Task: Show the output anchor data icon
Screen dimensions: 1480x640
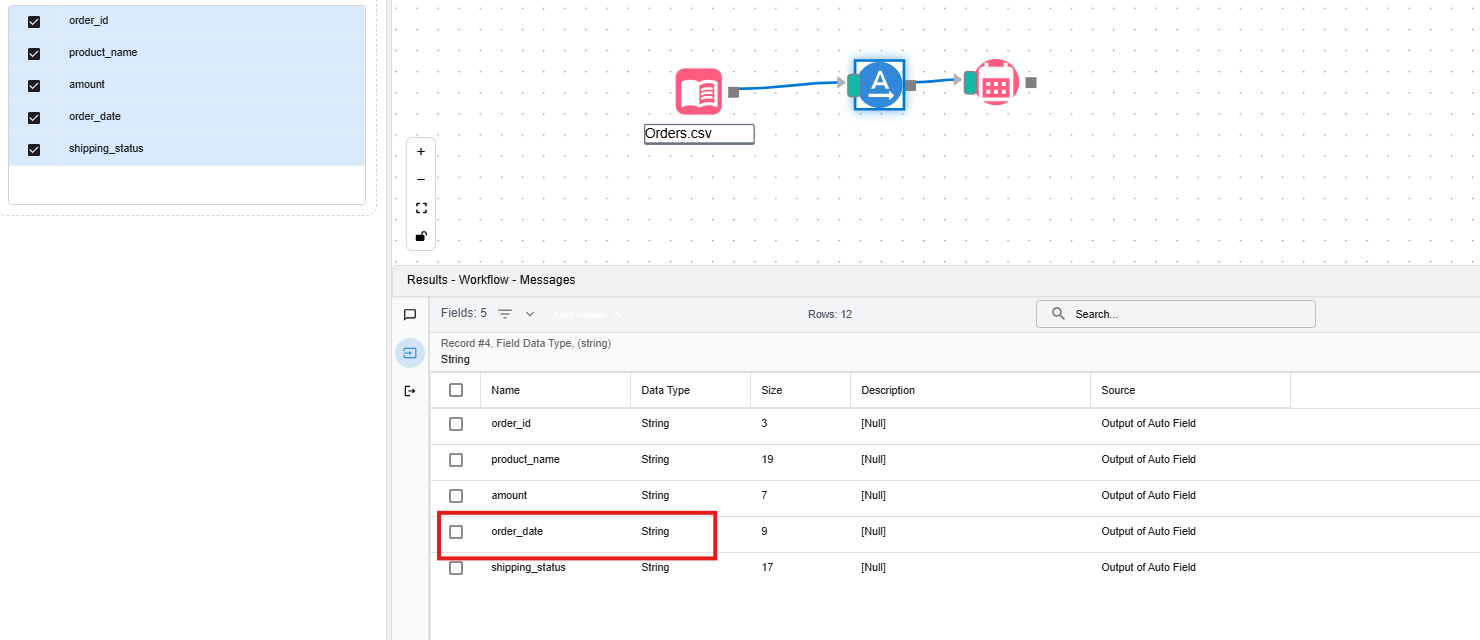Action: point(410,391)
